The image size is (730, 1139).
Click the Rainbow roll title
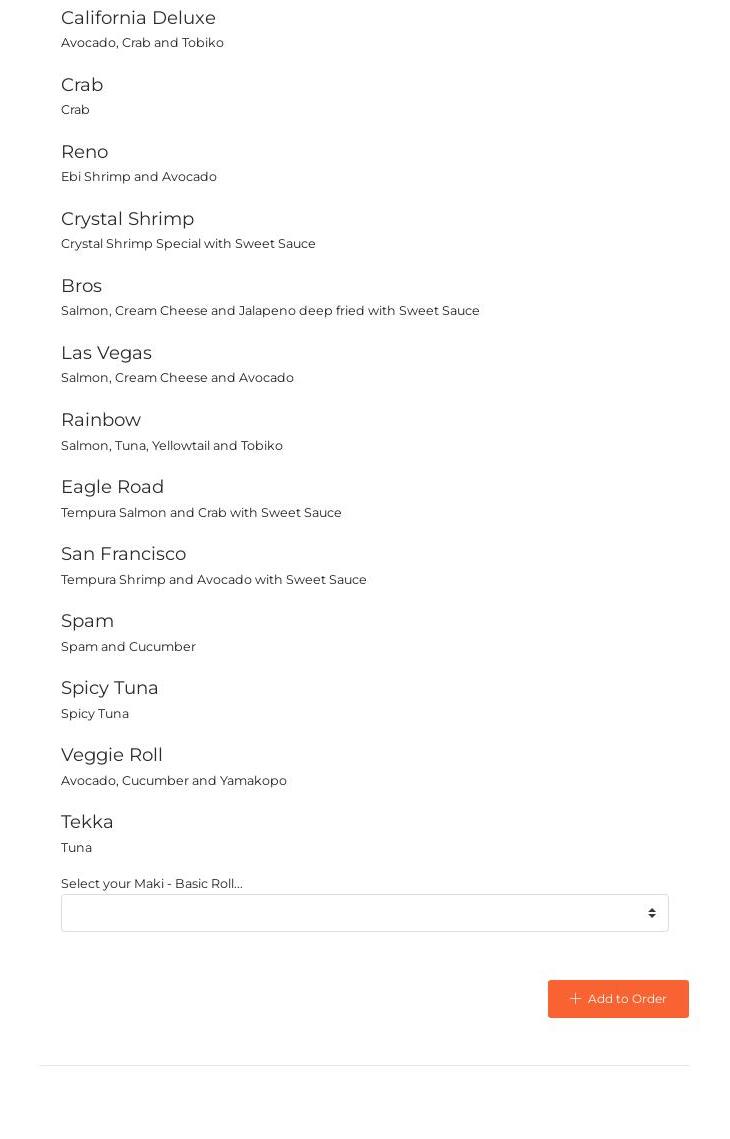click(101, 420)
